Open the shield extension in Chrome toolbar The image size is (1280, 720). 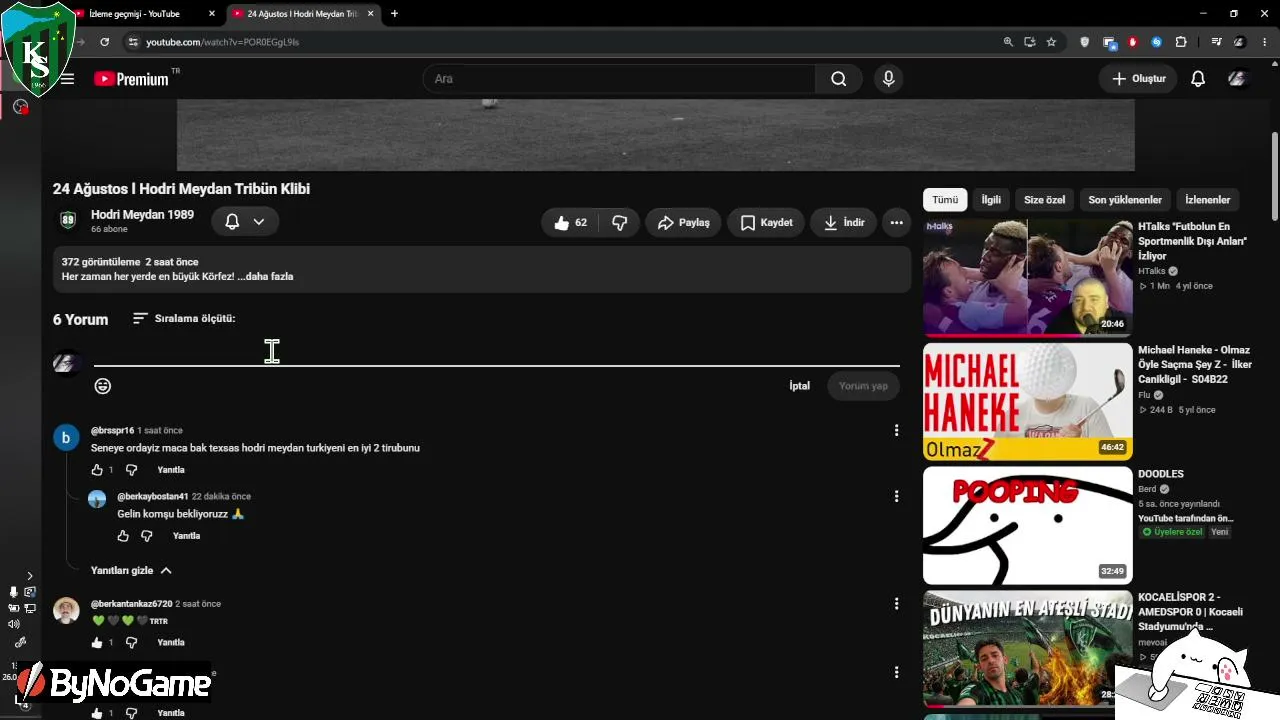pos(1085,42)
